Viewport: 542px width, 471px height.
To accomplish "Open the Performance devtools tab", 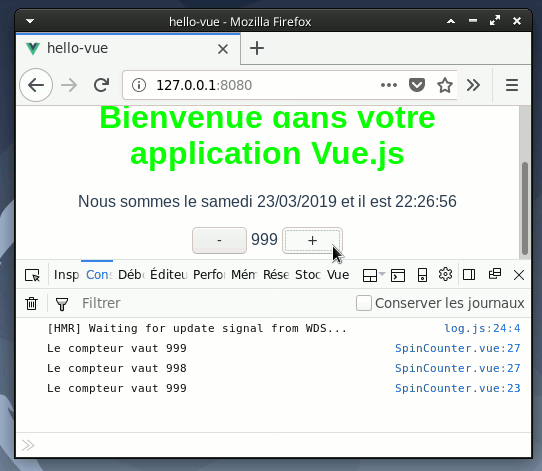I will tap(209, 275).
